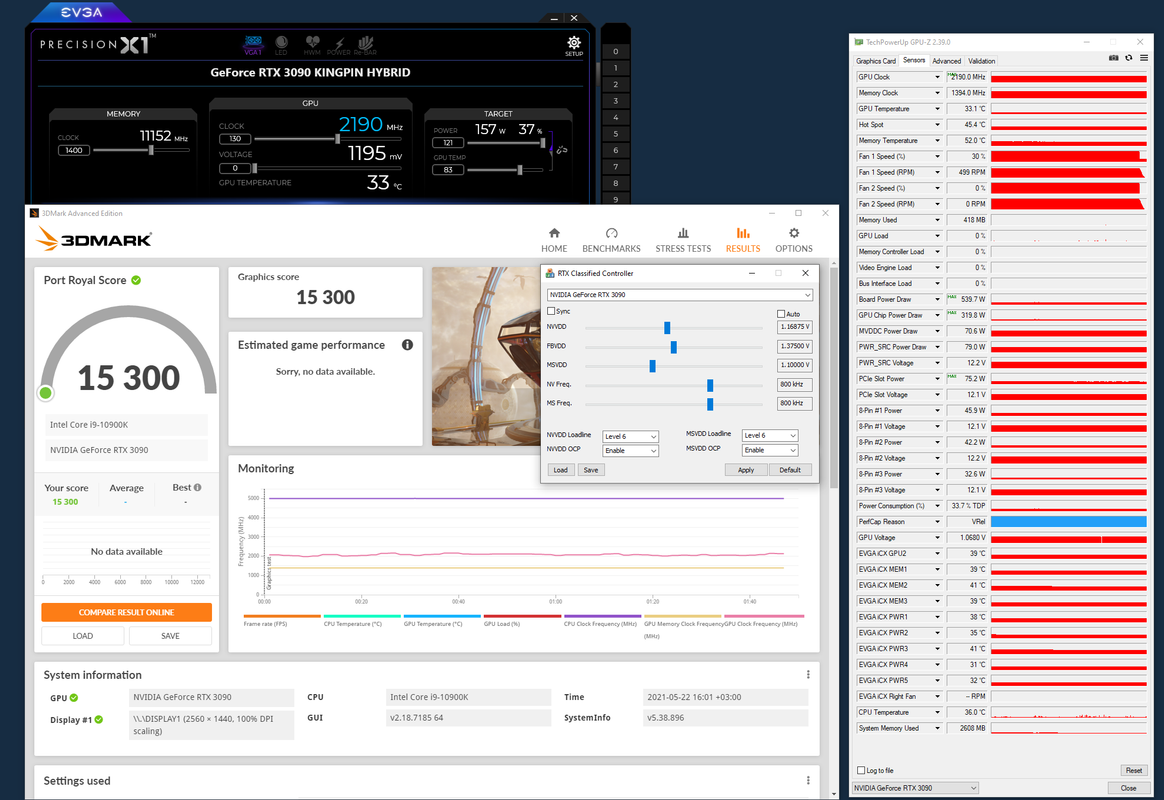Go to 3DMark HOME icon
The height and width of the screenshot is (800, 1164).
pyautogui.click(x=554, y=233)
